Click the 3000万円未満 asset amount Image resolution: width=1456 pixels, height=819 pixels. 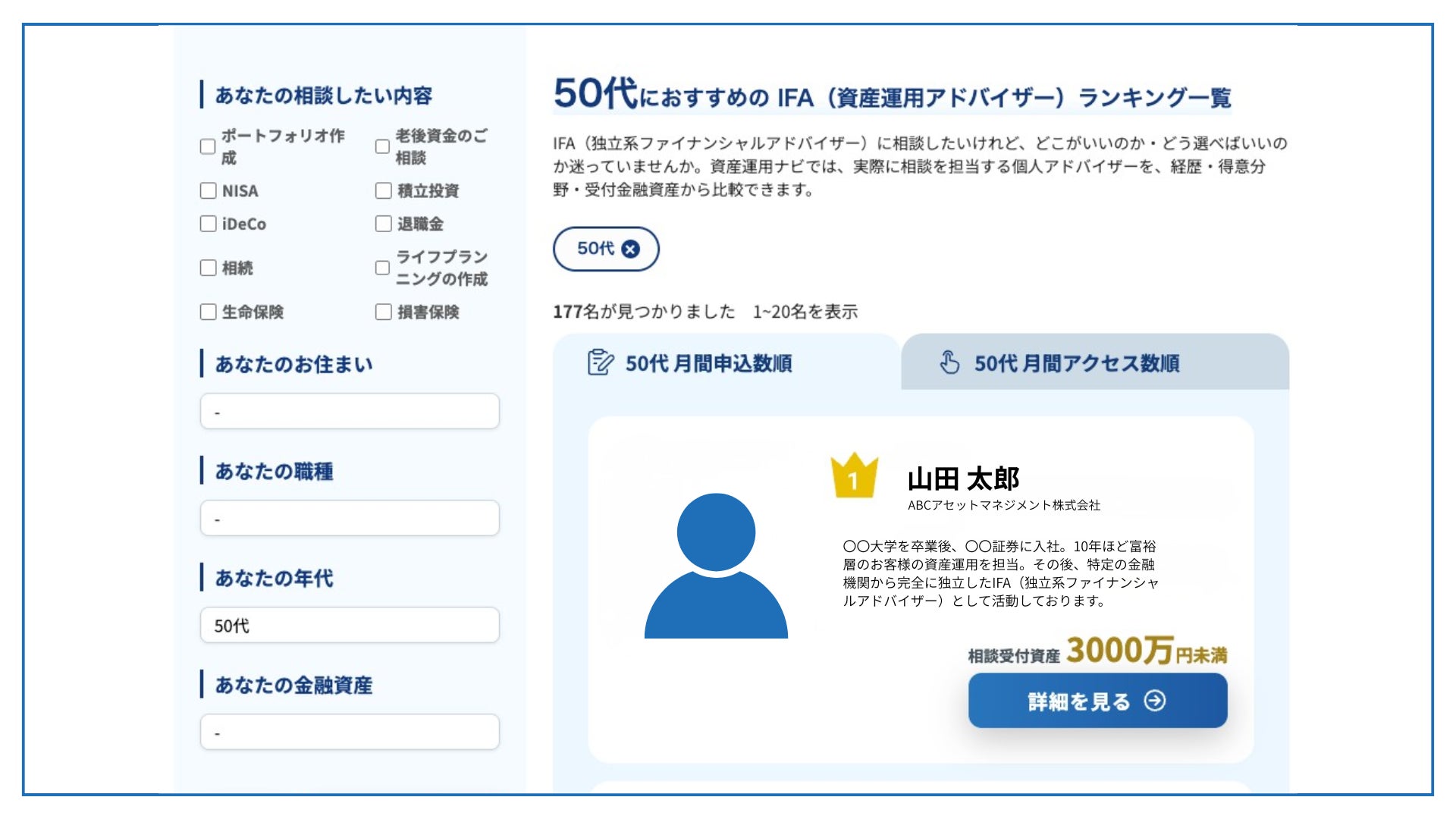coord(1146,651)
